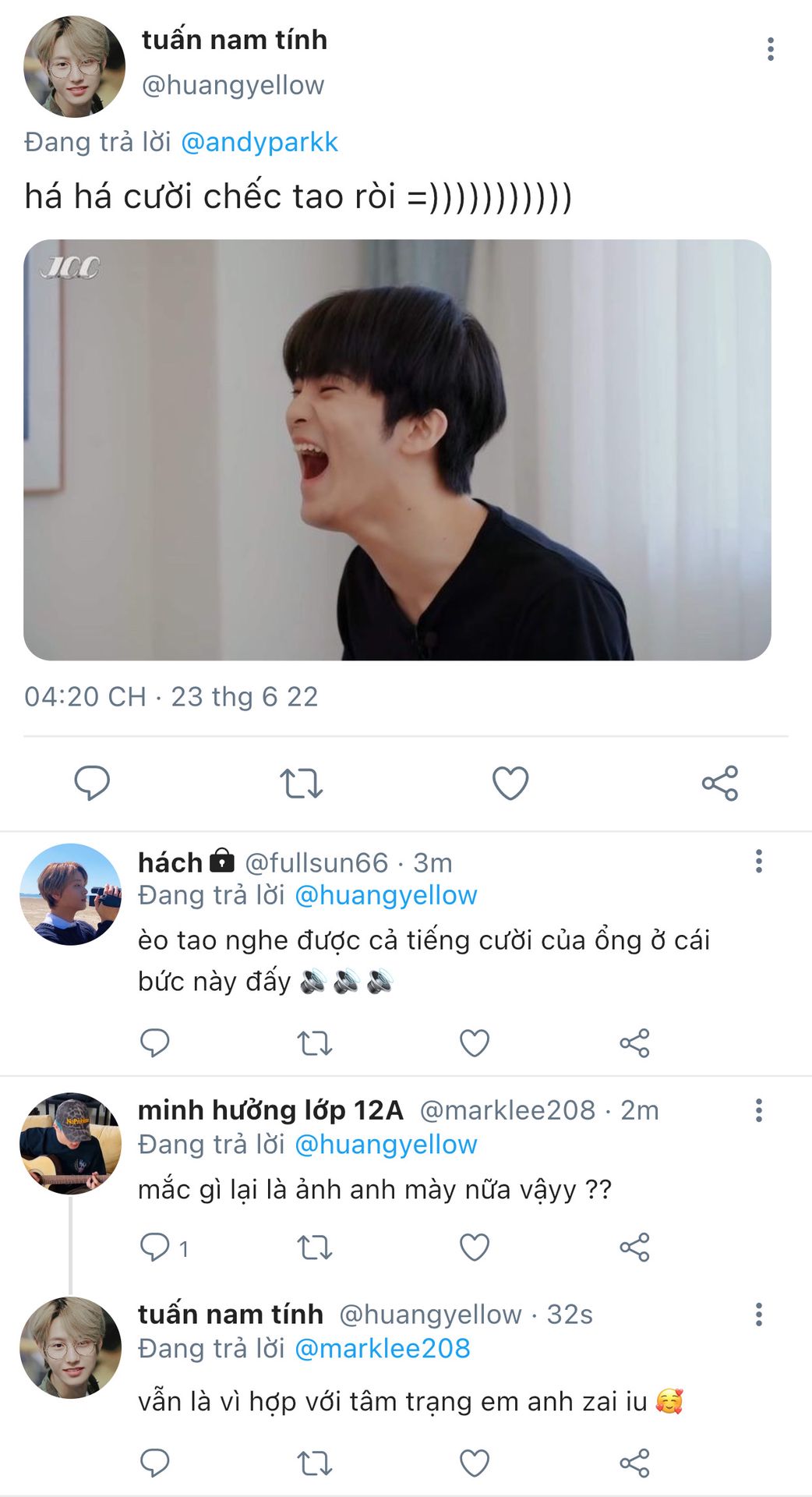Share the last reply by tuấn nam tính

coord(634,1463)
